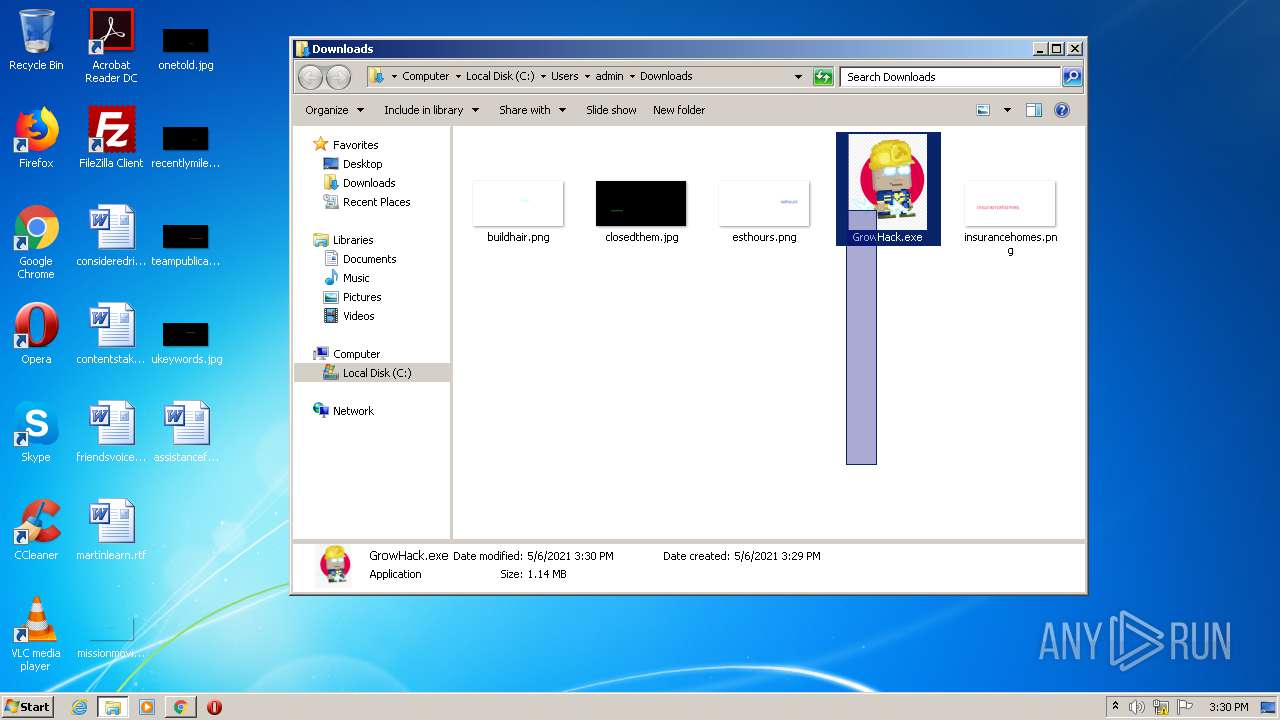Launch Acrobat Reader DC shortcut
This screenshot has width=1280, height=720.
coord(111,46)
